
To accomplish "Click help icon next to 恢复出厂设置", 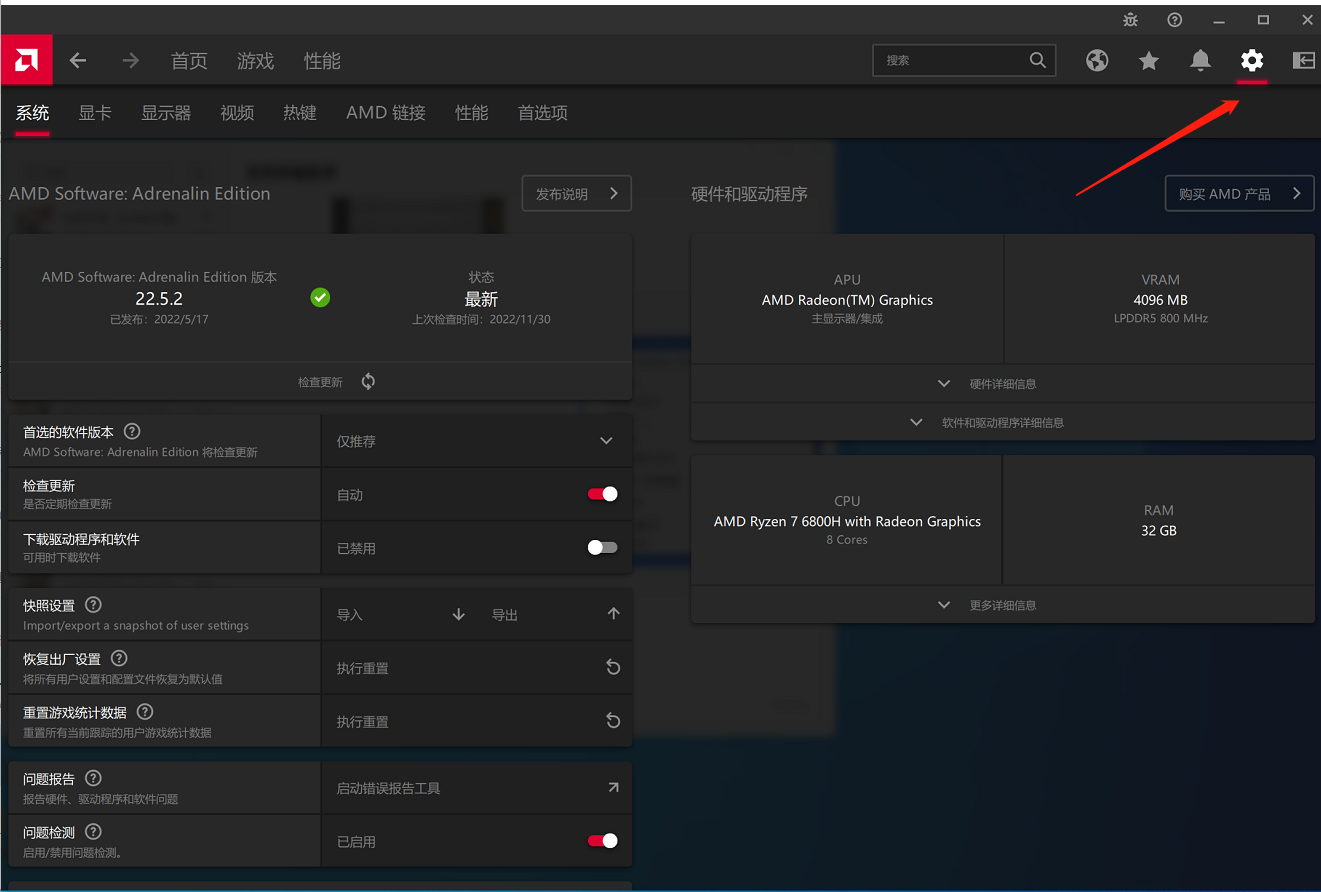I will (x=119, y=658).
